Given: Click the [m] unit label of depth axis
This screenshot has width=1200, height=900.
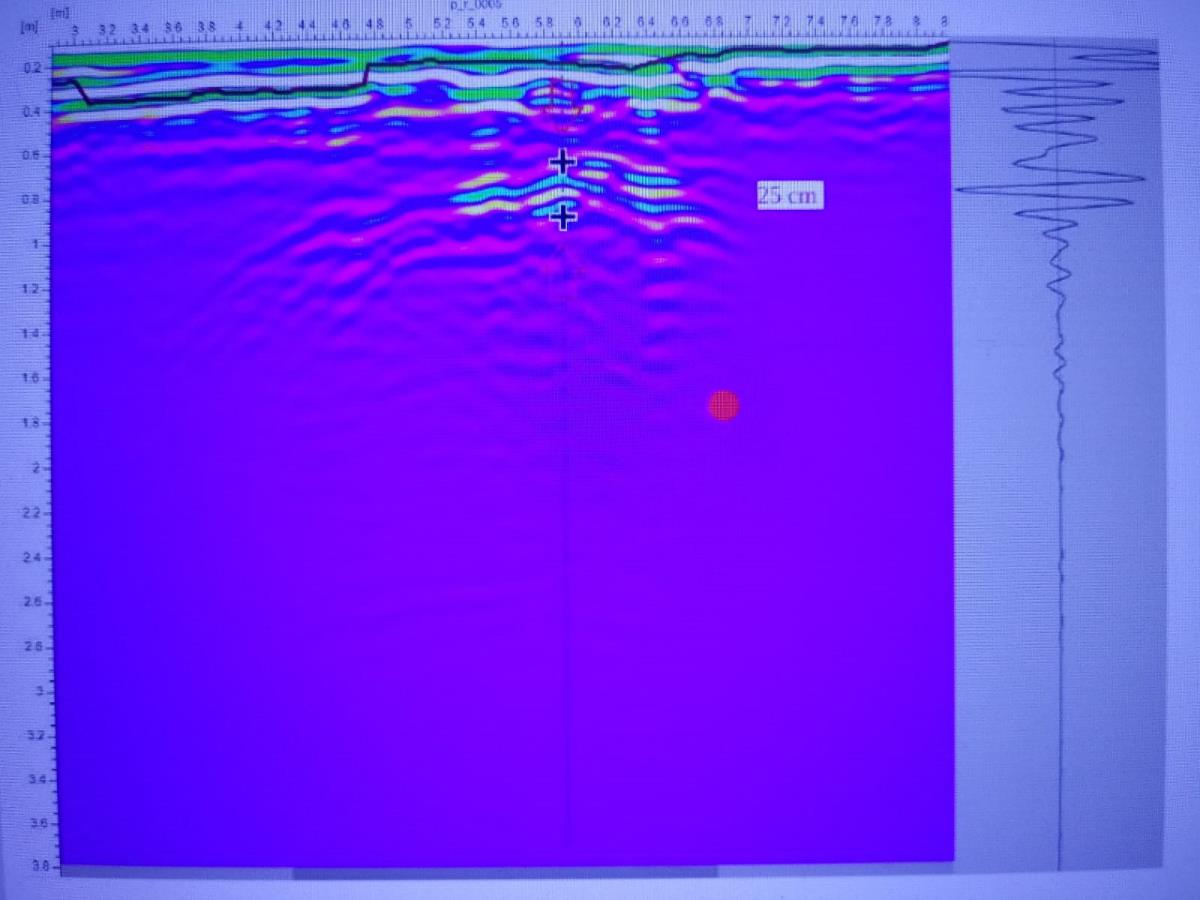Looking at the screenshot, I should [30, 27].
